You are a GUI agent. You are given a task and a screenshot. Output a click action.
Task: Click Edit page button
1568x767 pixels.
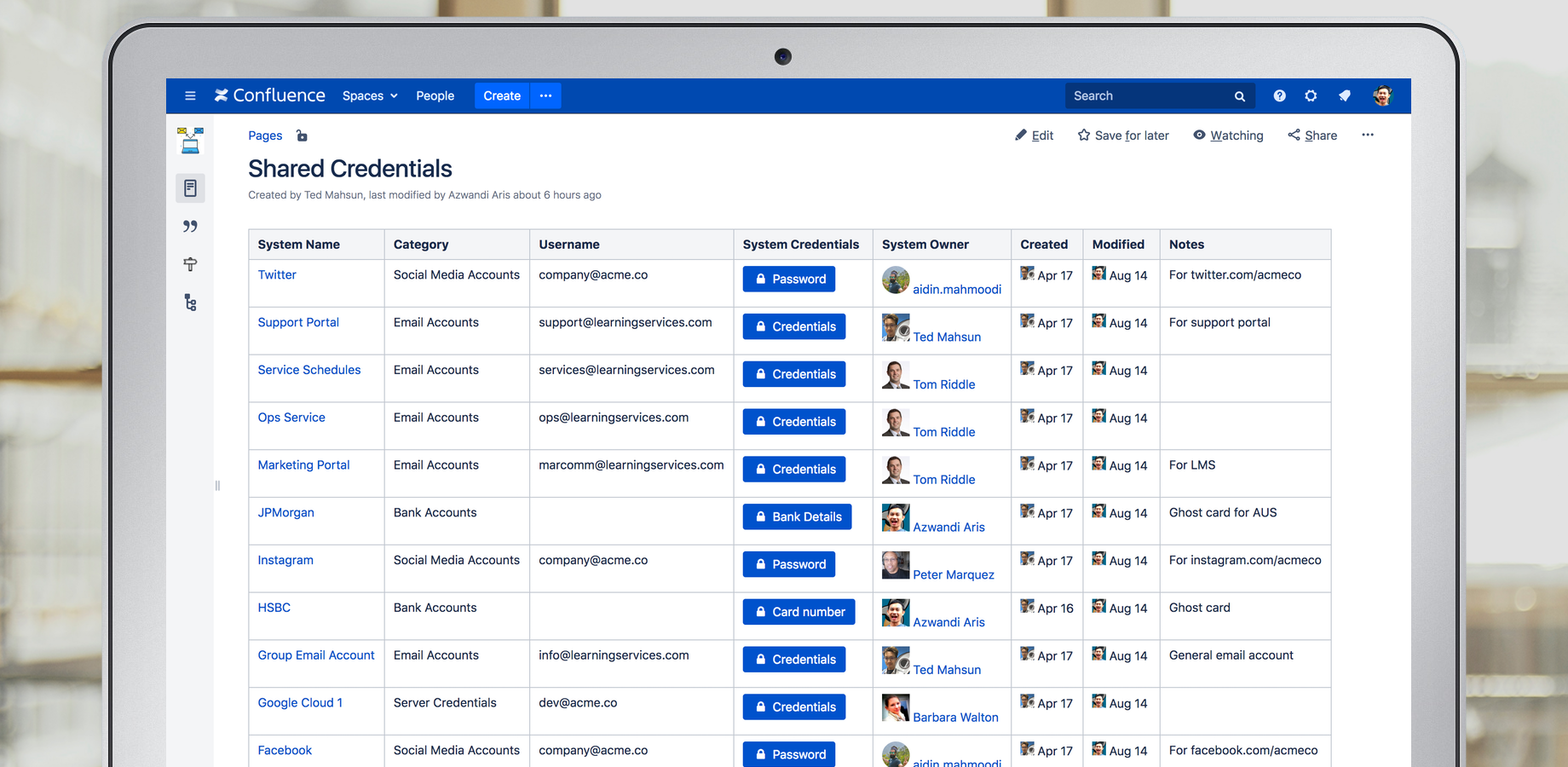coord(1034,136)
